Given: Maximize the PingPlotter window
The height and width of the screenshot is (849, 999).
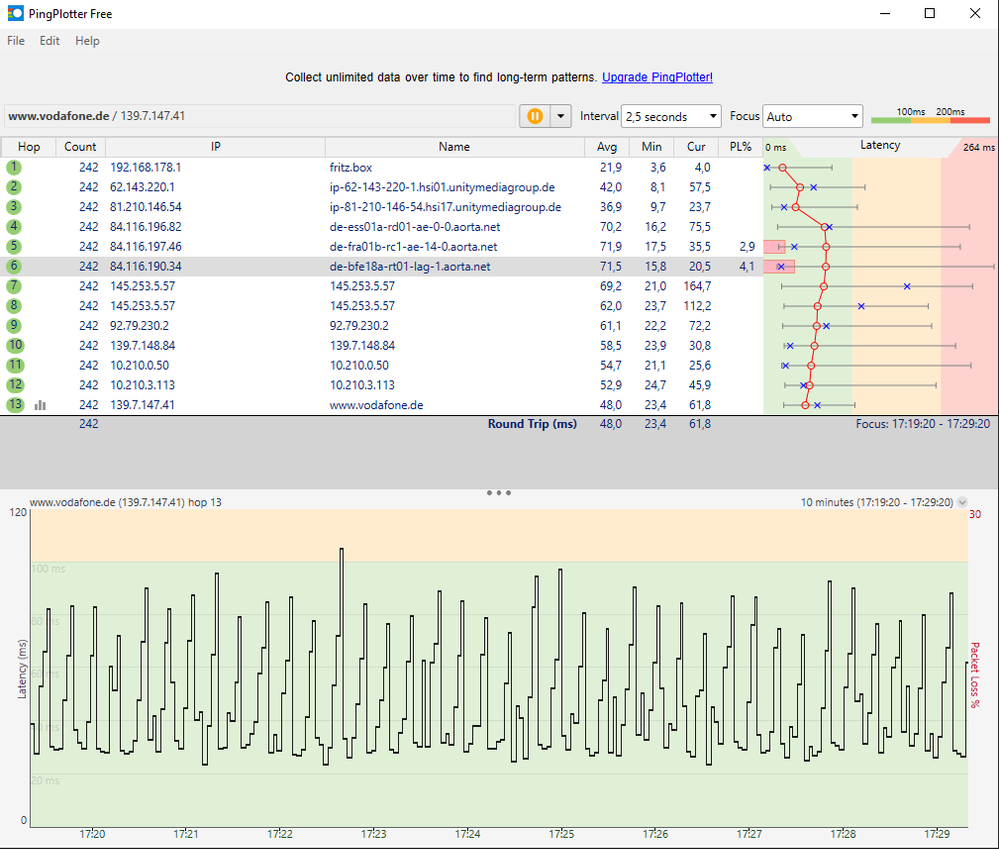Looking at the screenshot, I should (930, 13).
